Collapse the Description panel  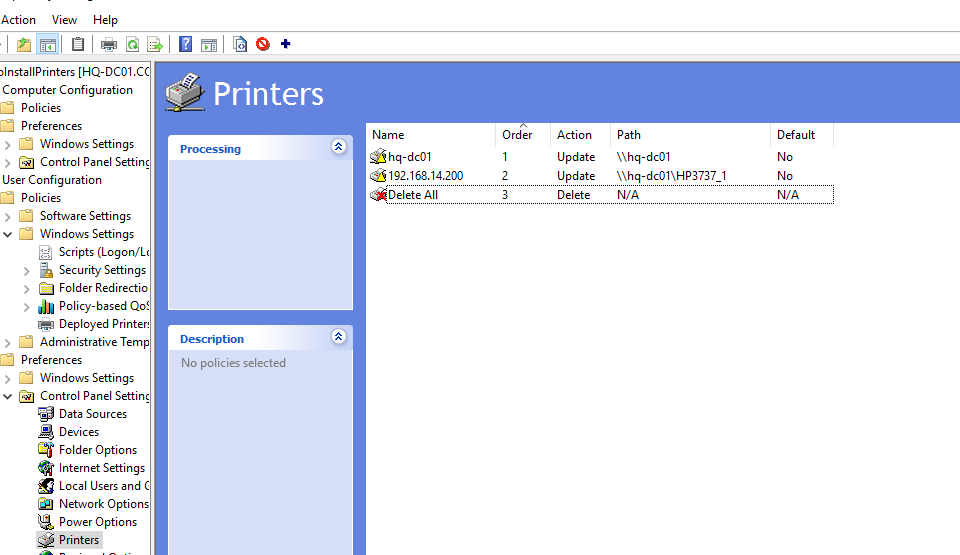338,338
